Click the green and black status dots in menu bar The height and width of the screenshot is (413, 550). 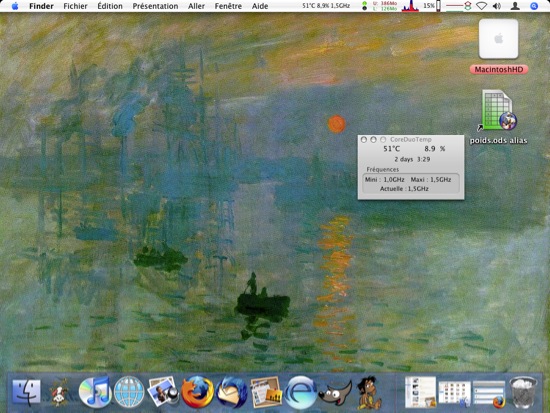pyautogui.click(x=364, y=6)
